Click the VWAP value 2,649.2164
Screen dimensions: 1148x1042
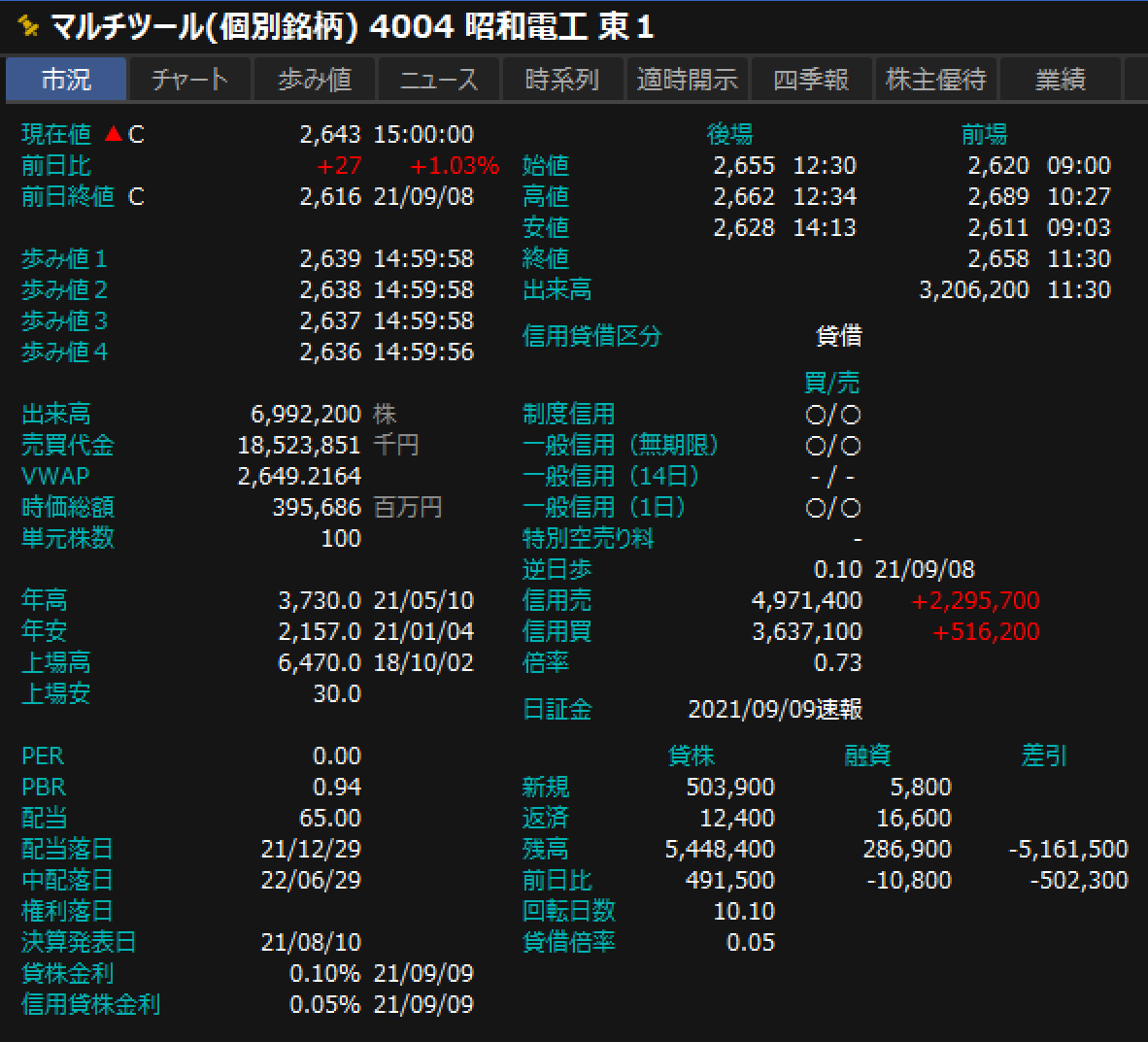click(299, 477)
